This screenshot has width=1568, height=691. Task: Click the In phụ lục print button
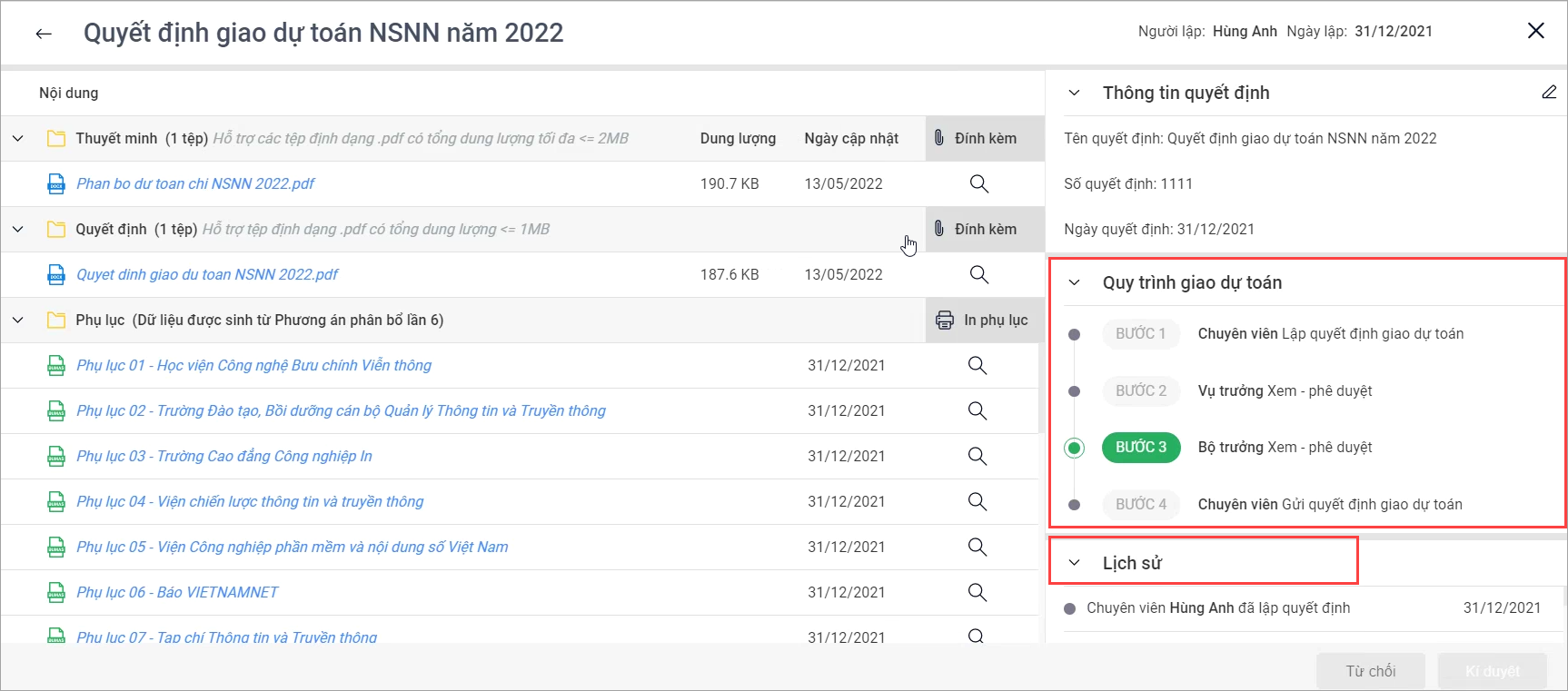[983, 320]
